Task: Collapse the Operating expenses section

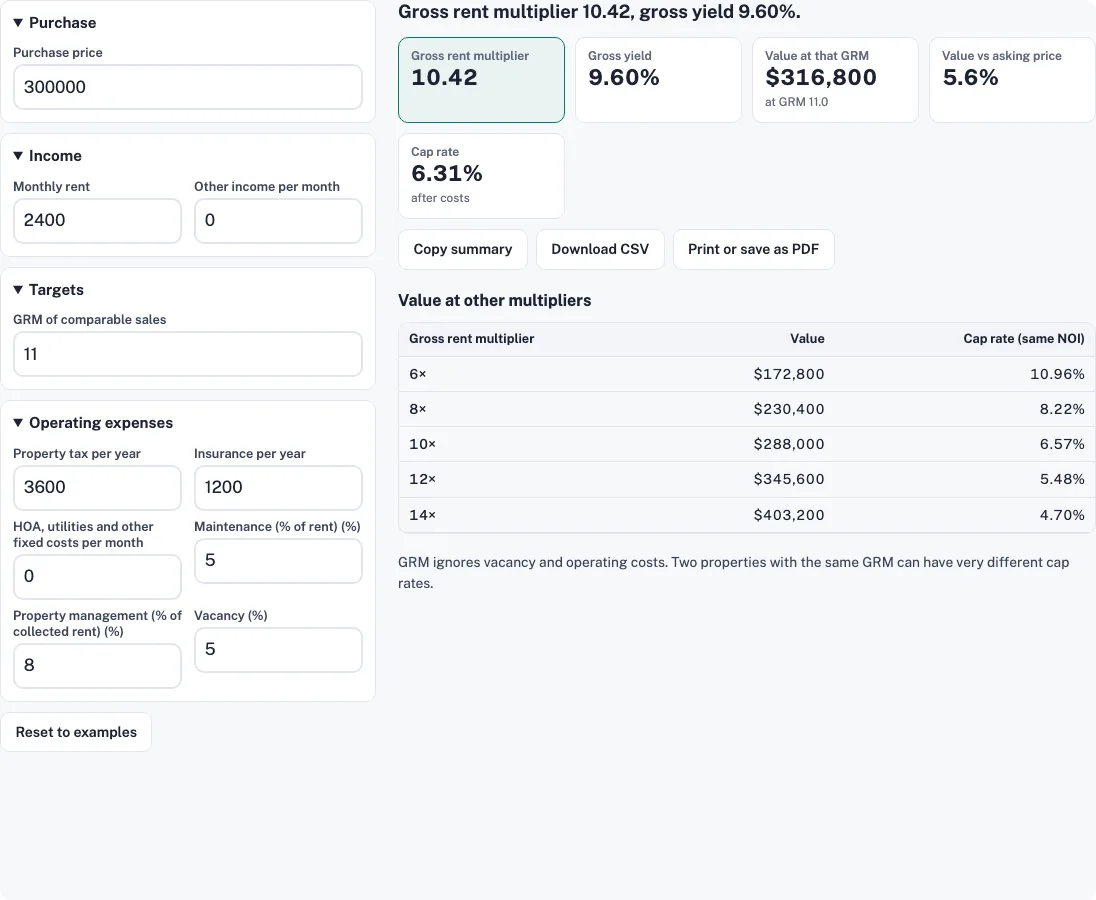Action: [x=93, y=423]
